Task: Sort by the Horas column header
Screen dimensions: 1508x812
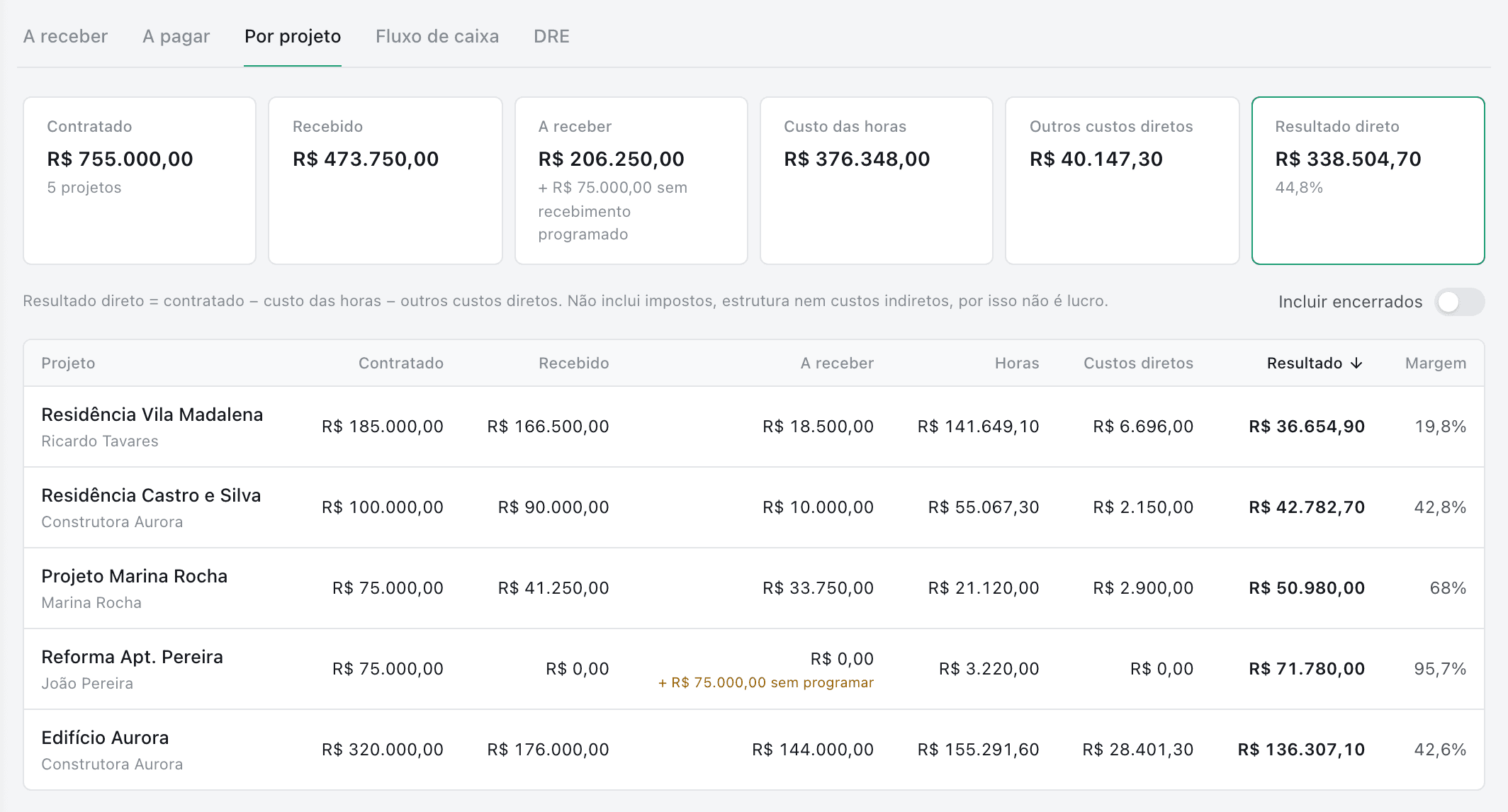Action: click(x=1017, y=363)
